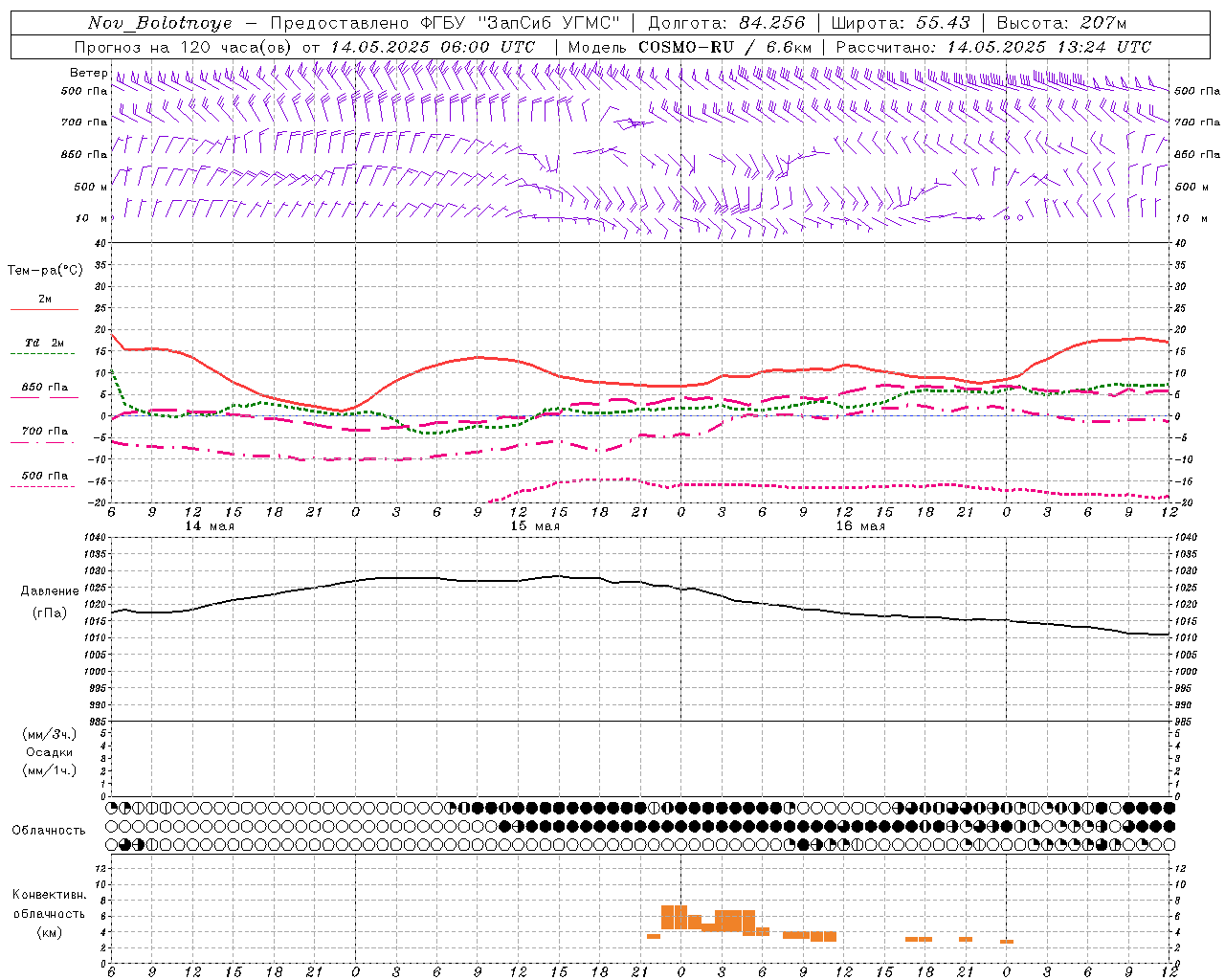The height and width of the screenshot is (980, 1225).
Task: Click the Прогноз на 120 часа(ов) text
Action: point(184,47)
